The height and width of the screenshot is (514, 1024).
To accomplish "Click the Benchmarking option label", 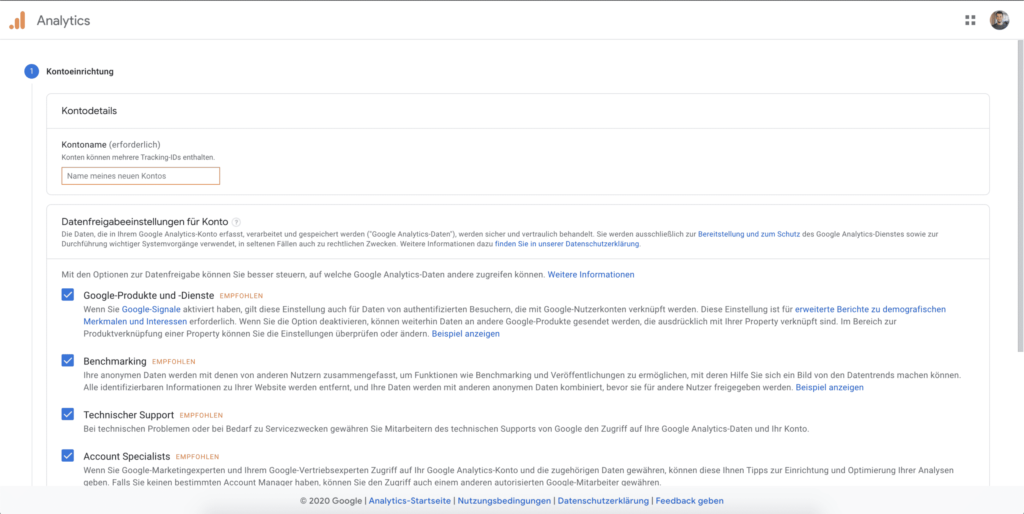I will (115, 361).
